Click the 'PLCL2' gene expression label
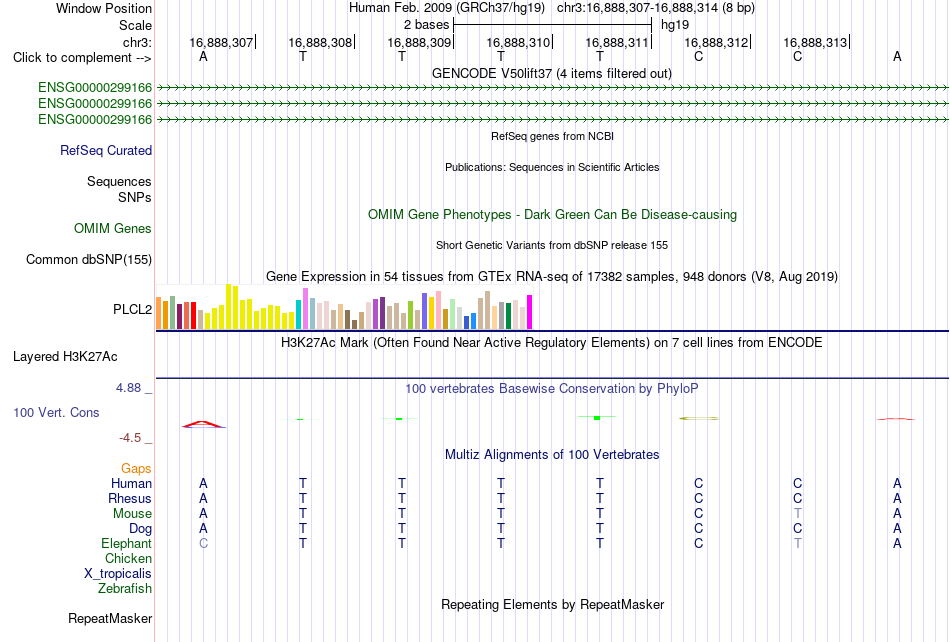This screenshot has width=950, height=642. [133, 309]
